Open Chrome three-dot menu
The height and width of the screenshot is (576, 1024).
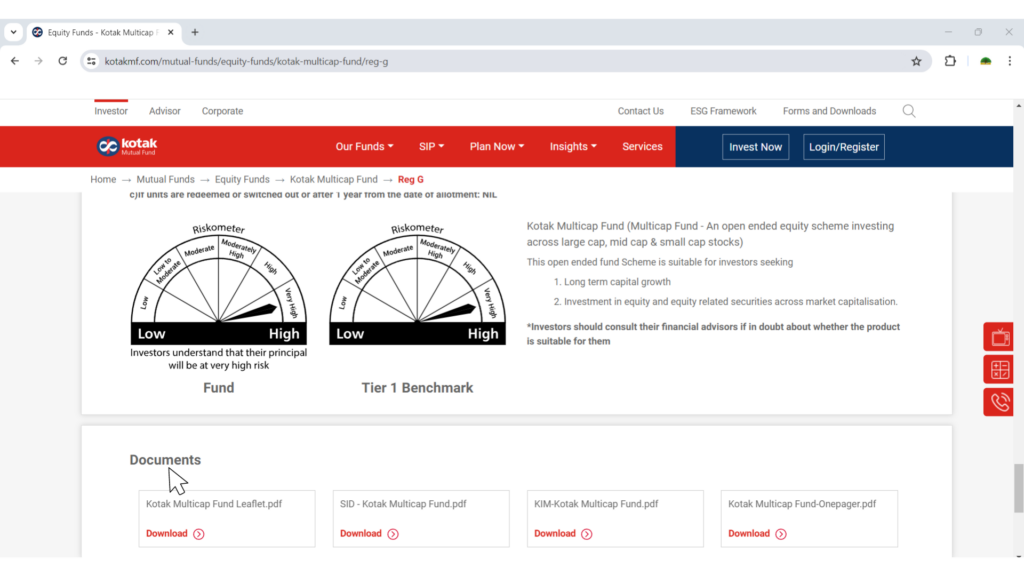[1010, 61]
